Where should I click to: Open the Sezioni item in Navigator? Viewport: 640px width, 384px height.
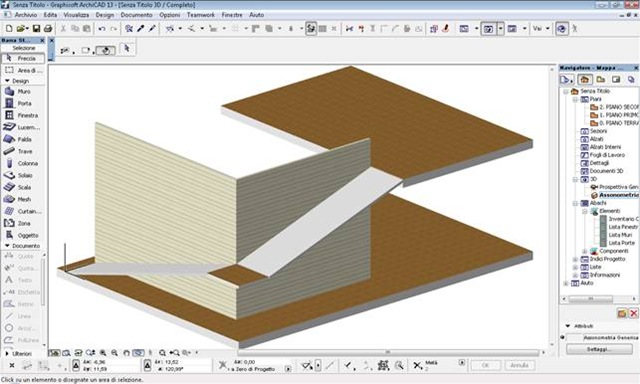pos(598,131)
